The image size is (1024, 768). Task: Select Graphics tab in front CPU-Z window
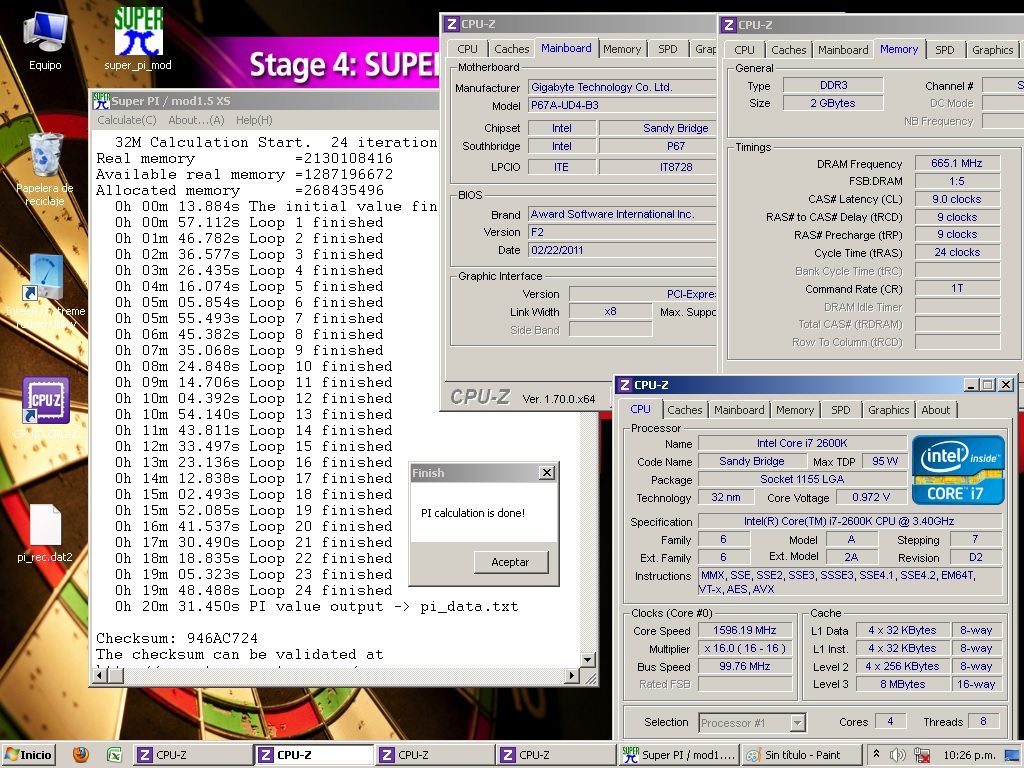point(888,410)
